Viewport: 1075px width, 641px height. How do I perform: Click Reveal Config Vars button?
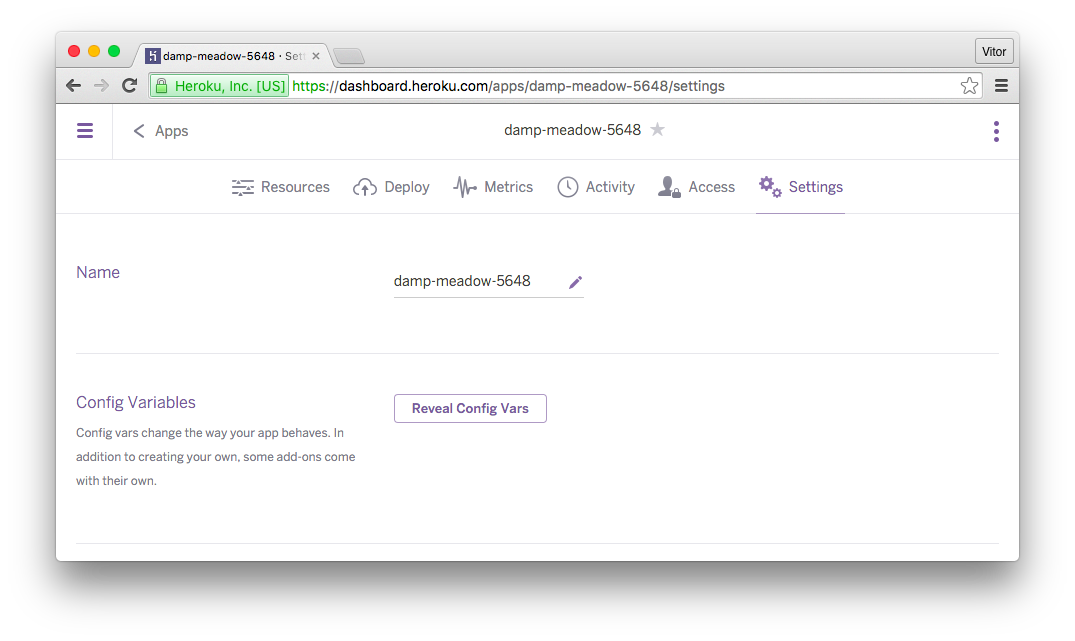[470, 409]
